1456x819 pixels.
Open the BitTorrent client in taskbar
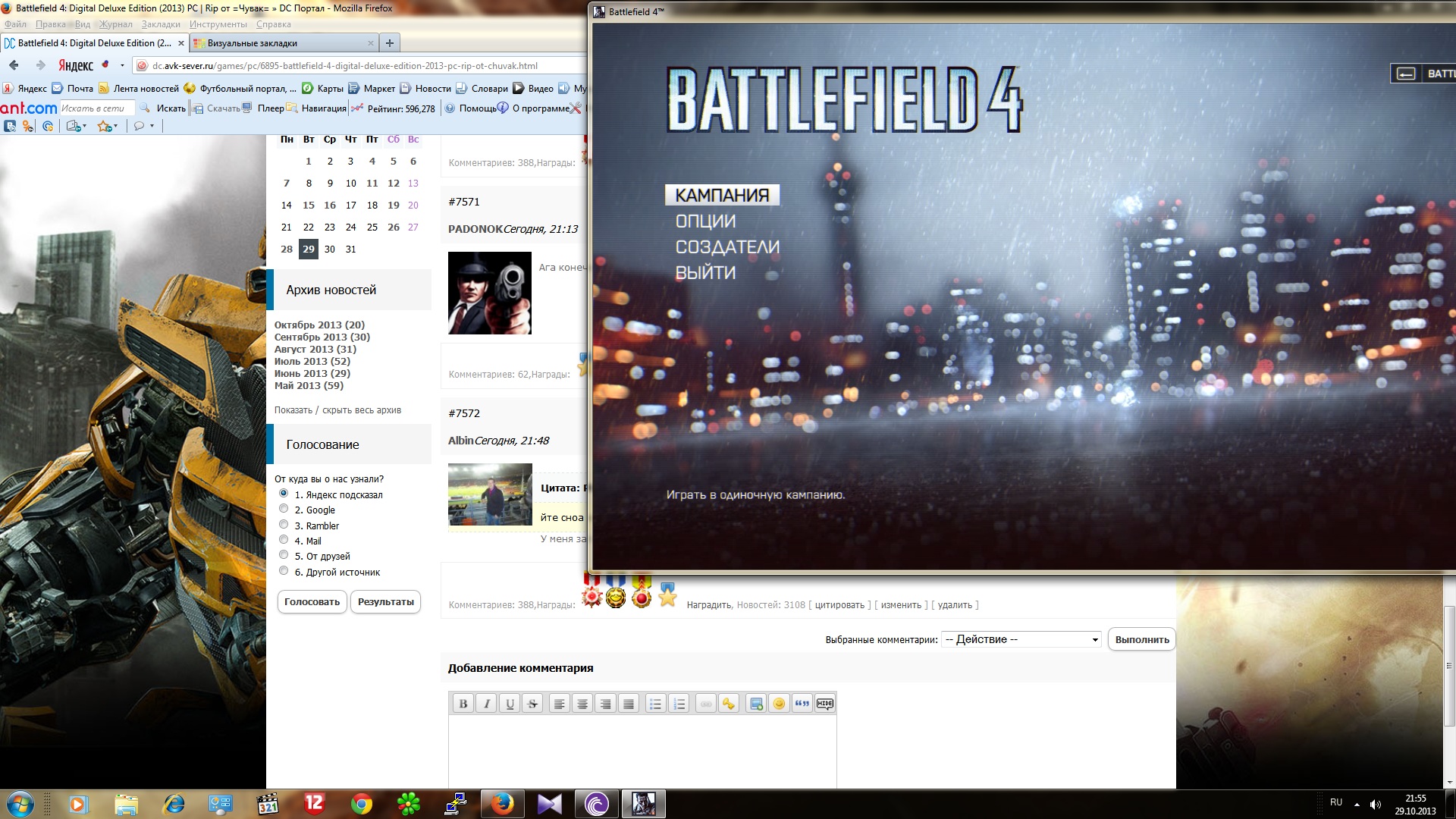pos(597,804)
